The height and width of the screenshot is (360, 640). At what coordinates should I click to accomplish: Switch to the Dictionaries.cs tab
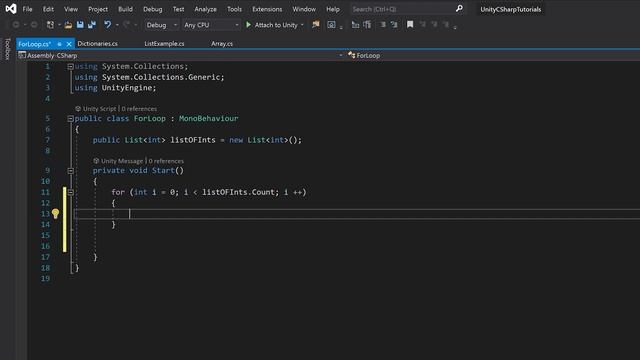point(98,44)
